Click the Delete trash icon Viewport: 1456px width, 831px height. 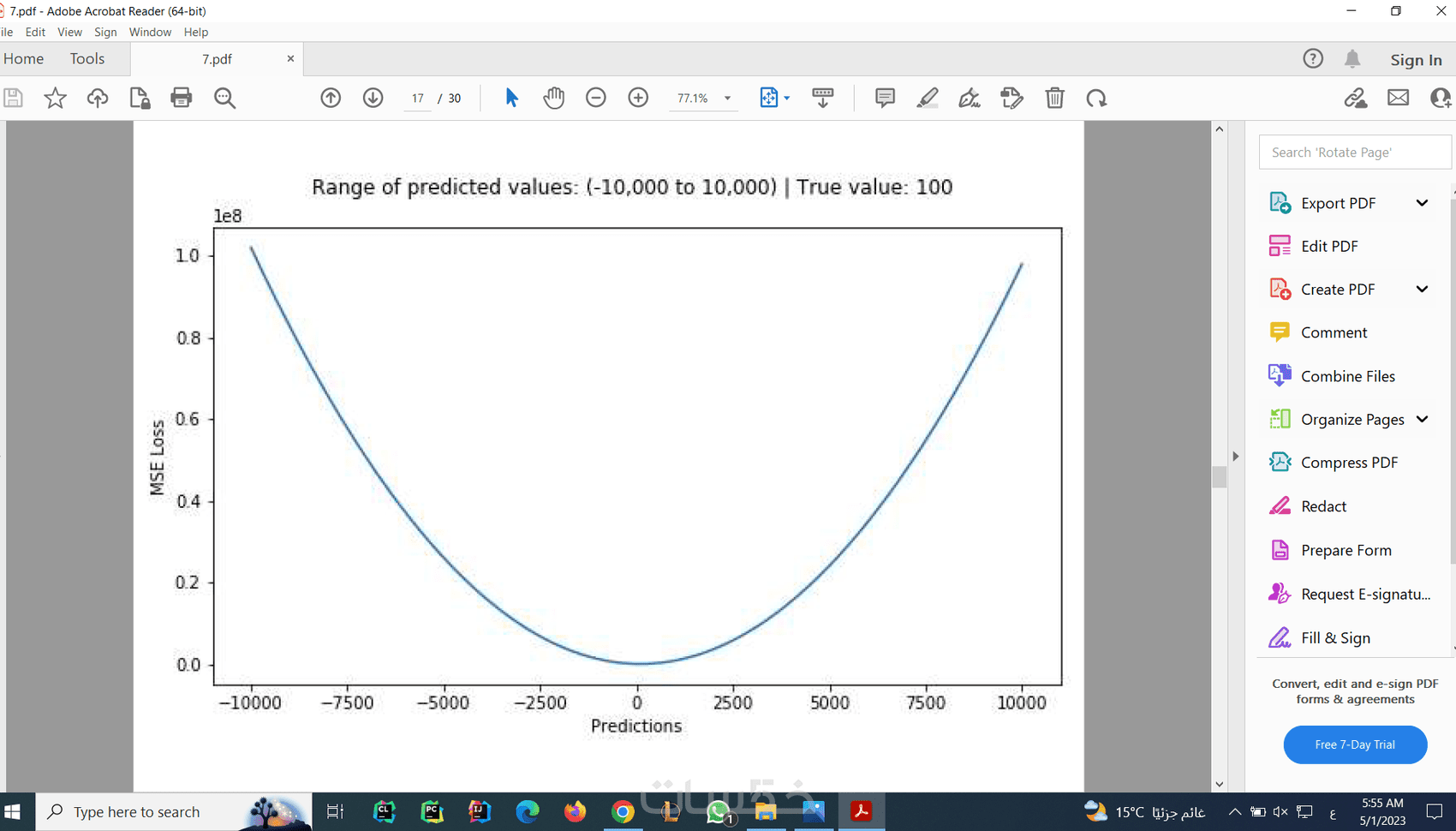coord(1054,98)
